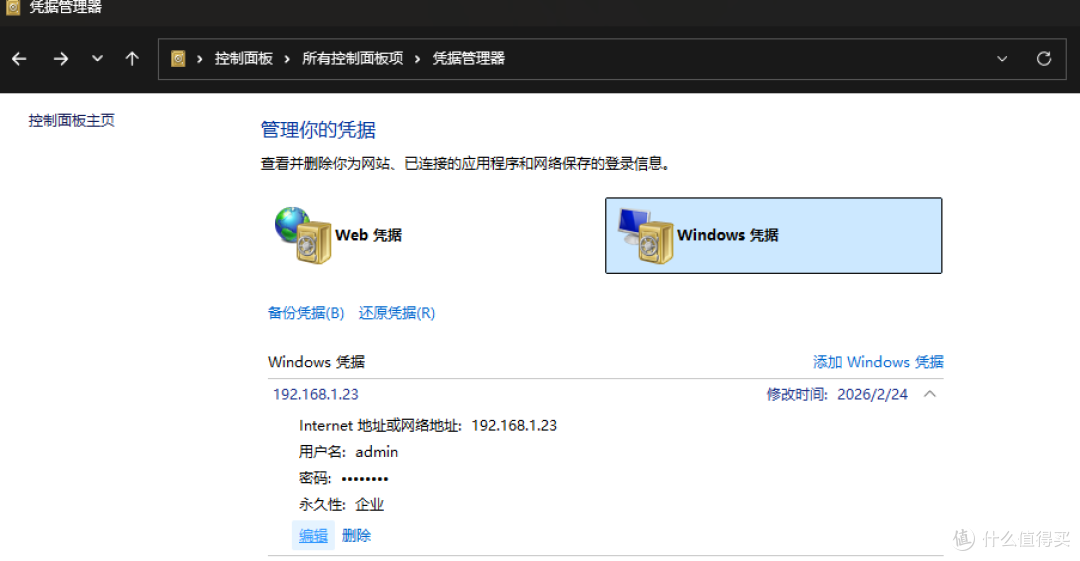Open recent locations dropdown chevron
Viewport: 1080px width, 561px height.
tap(97, 59)
